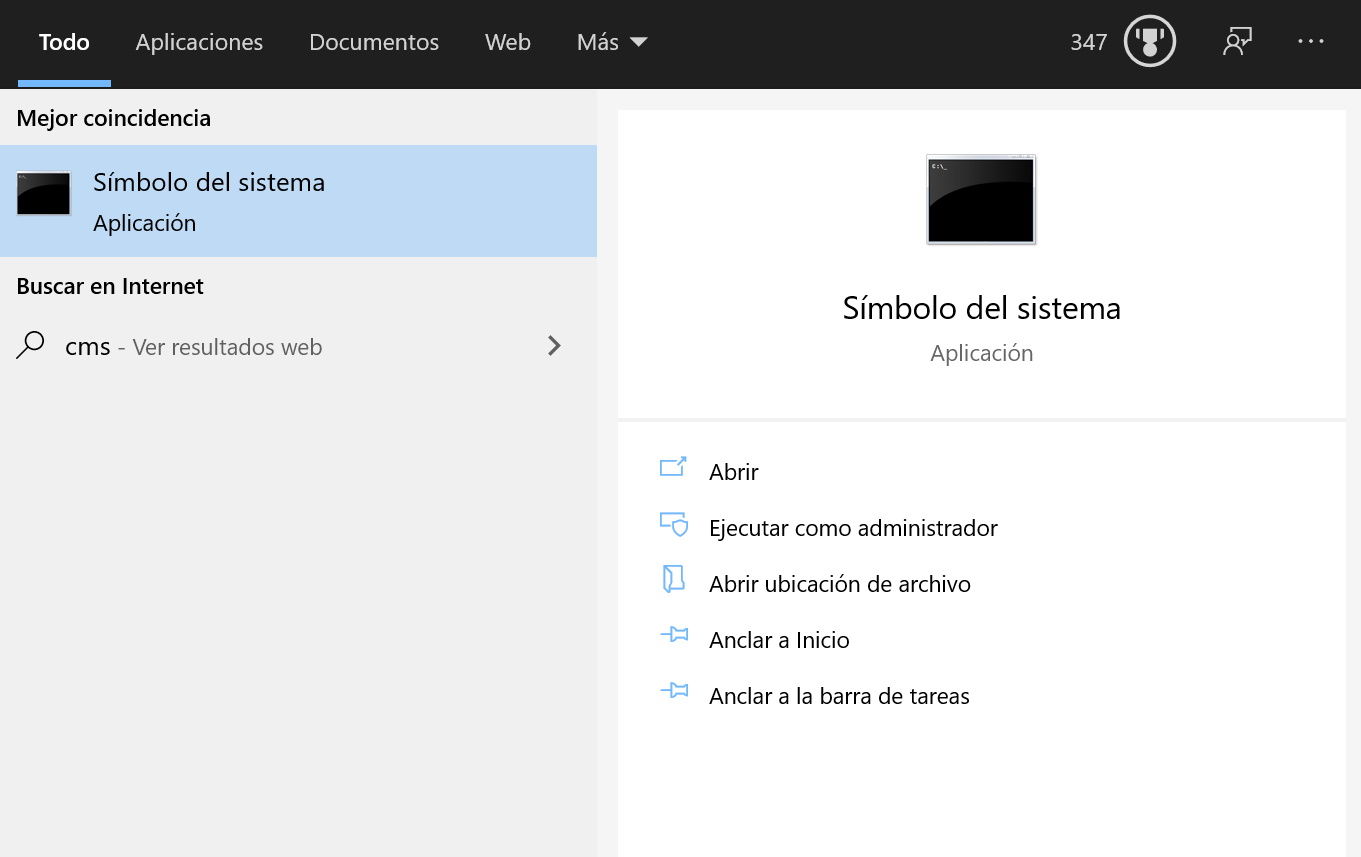The height and width of the screenshot is (857, 1361).
Task: Click the Abrir open-window icon
Action: (x=673, y=468)
